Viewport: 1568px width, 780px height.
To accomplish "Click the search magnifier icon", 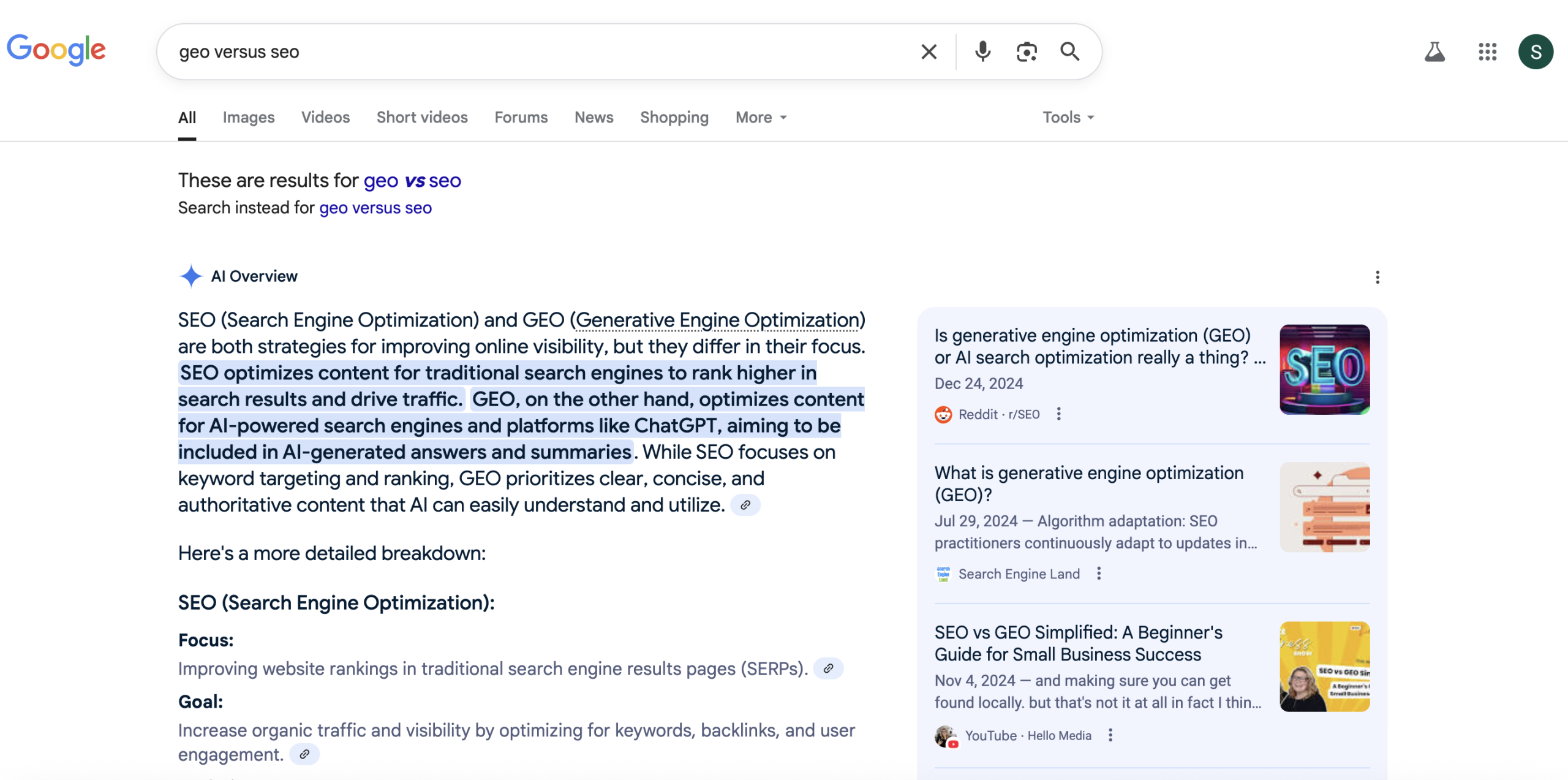I will [1070, 51].
